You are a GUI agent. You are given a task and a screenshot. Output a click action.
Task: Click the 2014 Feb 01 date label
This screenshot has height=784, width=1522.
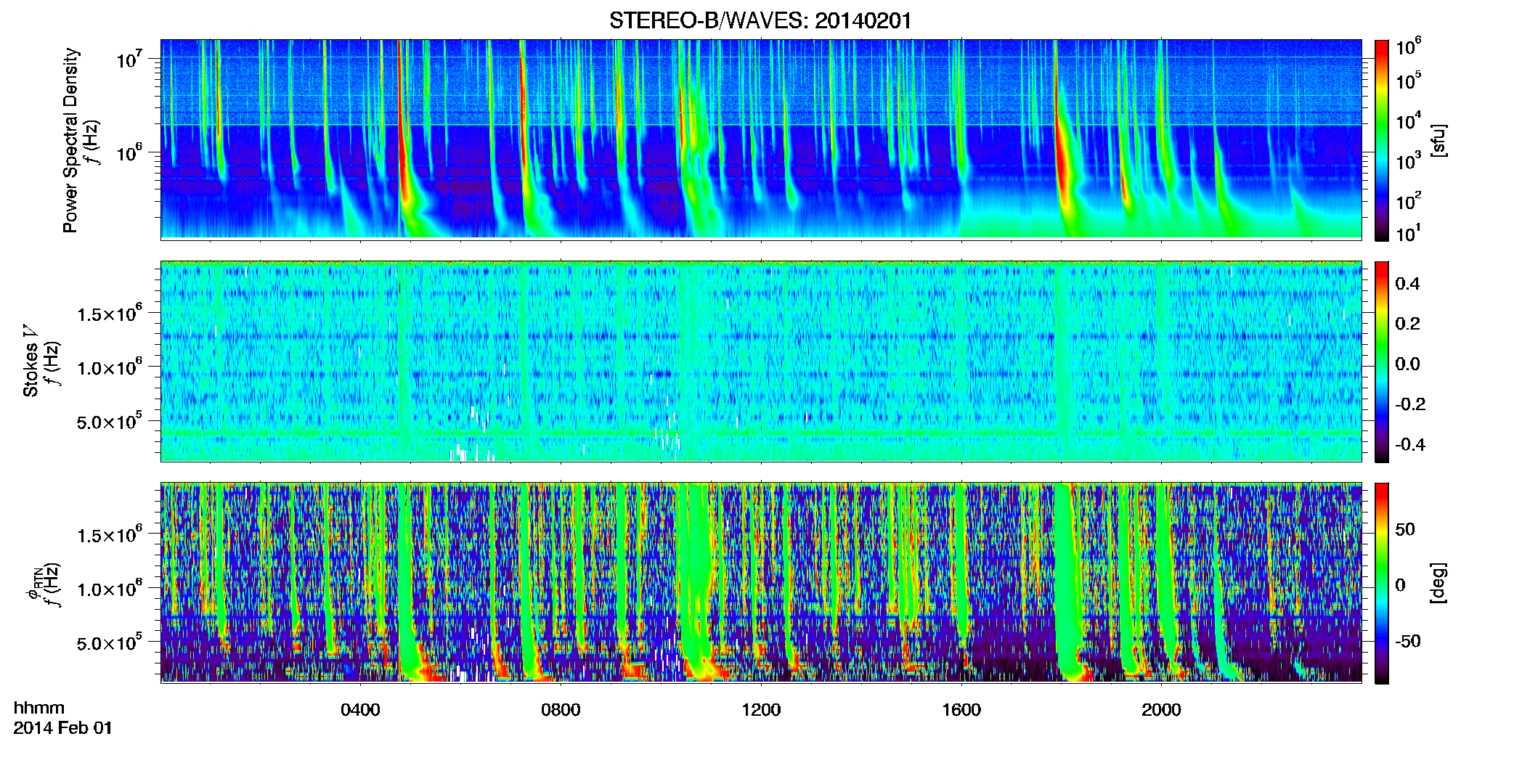click(x=63, y=727)
